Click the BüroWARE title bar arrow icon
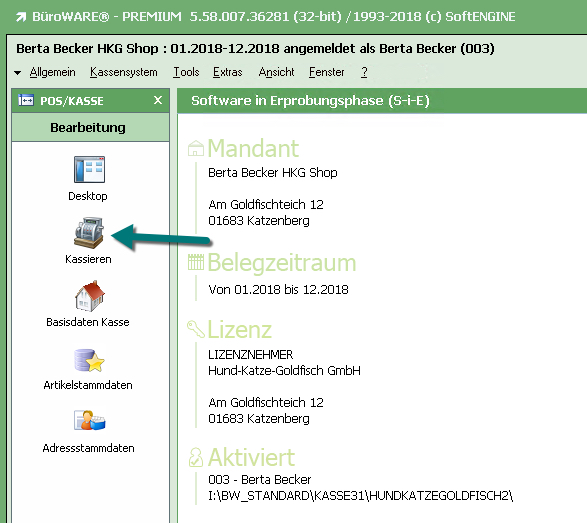Image resolution: width=587 pixels, height=523 pixels. tap(21, 17)
